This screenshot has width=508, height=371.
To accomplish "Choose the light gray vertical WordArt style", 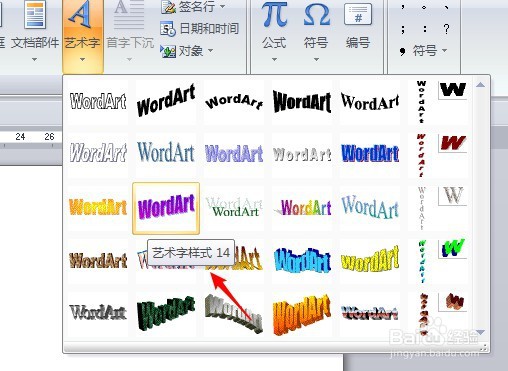I will point(438,208).
